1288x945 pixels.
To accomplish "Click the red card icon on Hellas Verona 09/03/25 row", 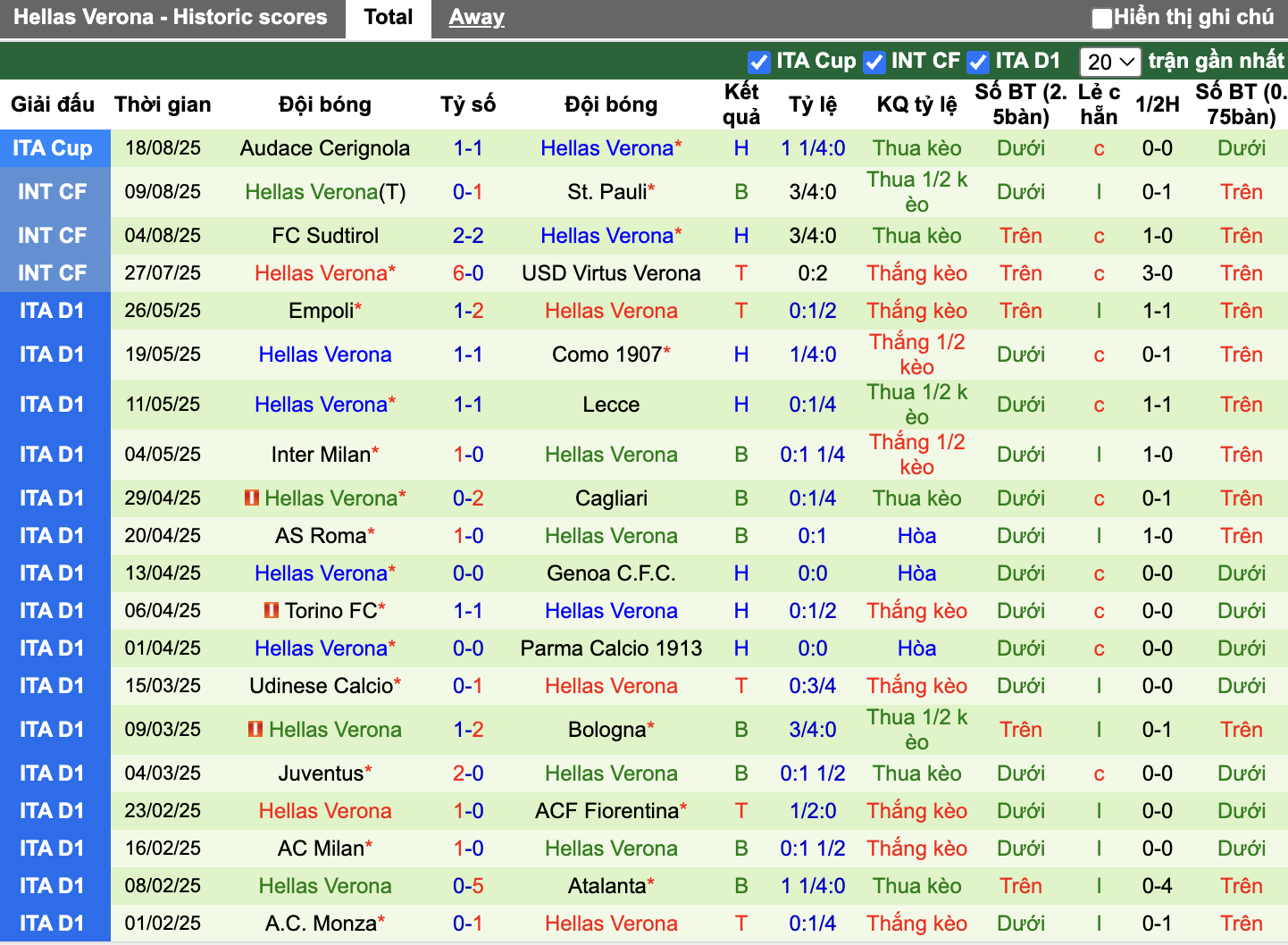I will coord(255,729).
